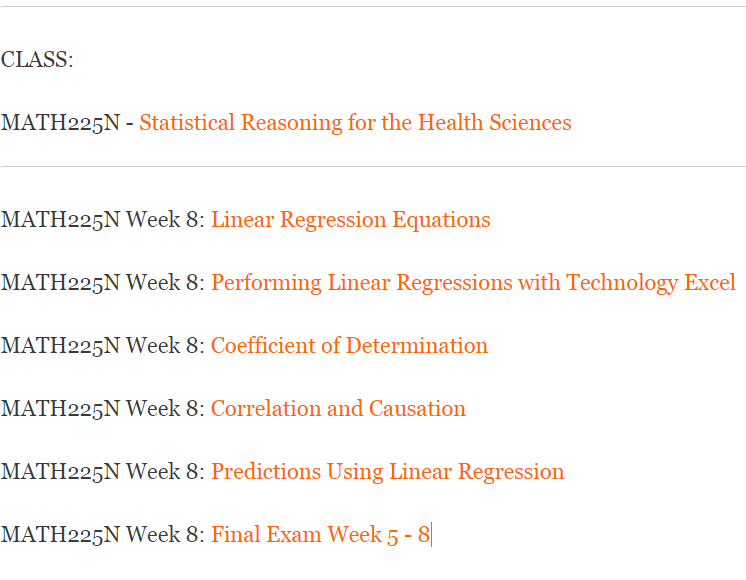This screenshot has height=580, width=746.
Task: Open the Predictions Using Linear Regression link
Action: click(387, 472)
